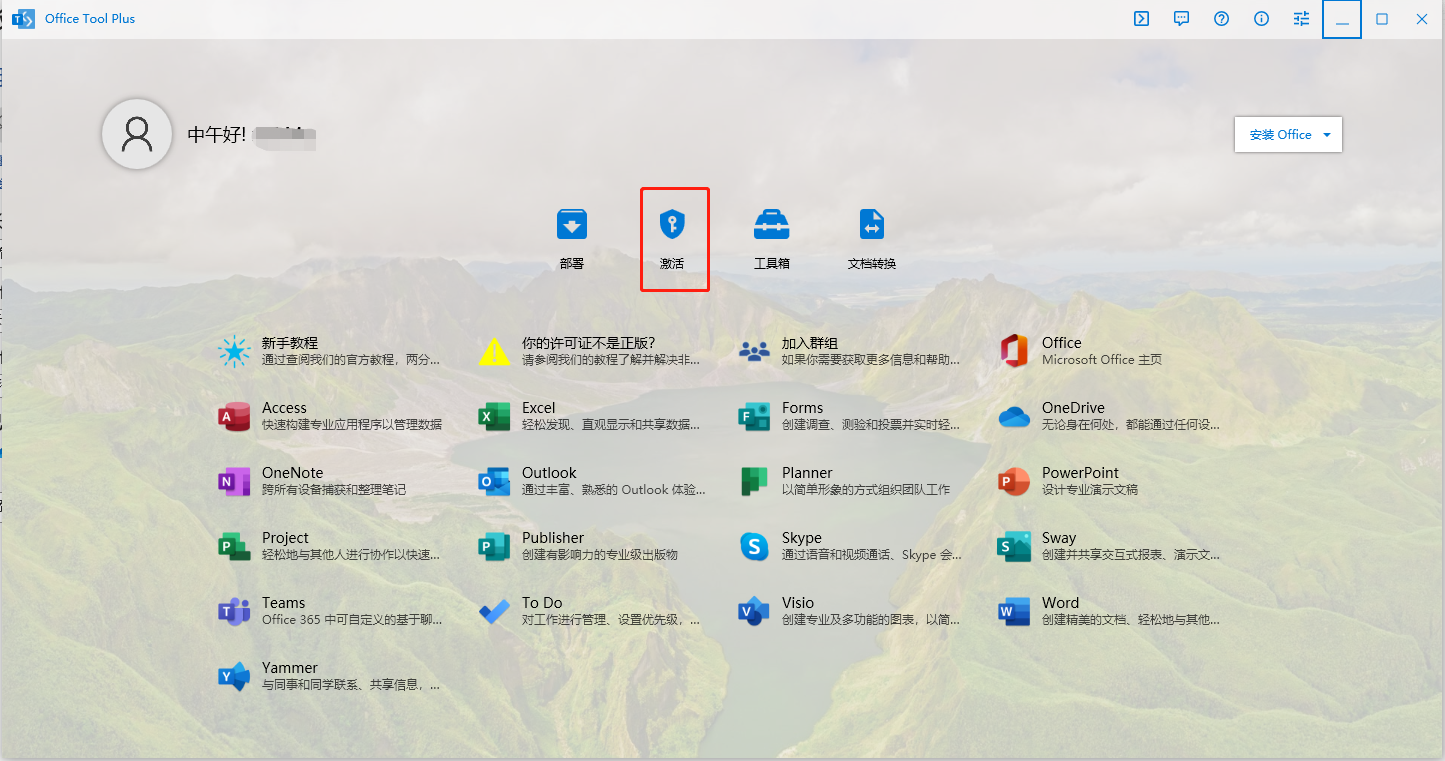
Task: Click Access description 快速构建专业应用程序以管理数据
Action: (352, 425)
